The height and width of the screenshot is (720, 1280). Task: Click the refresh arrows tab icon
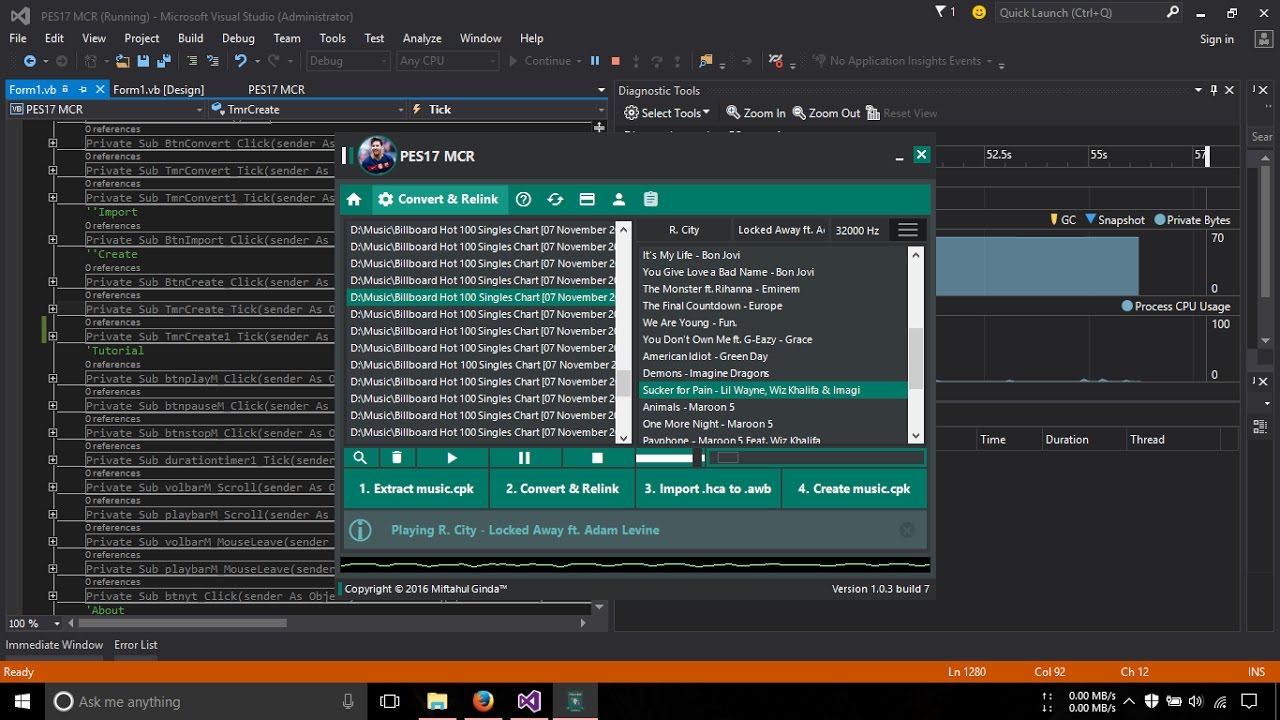(x=555, y=199)
